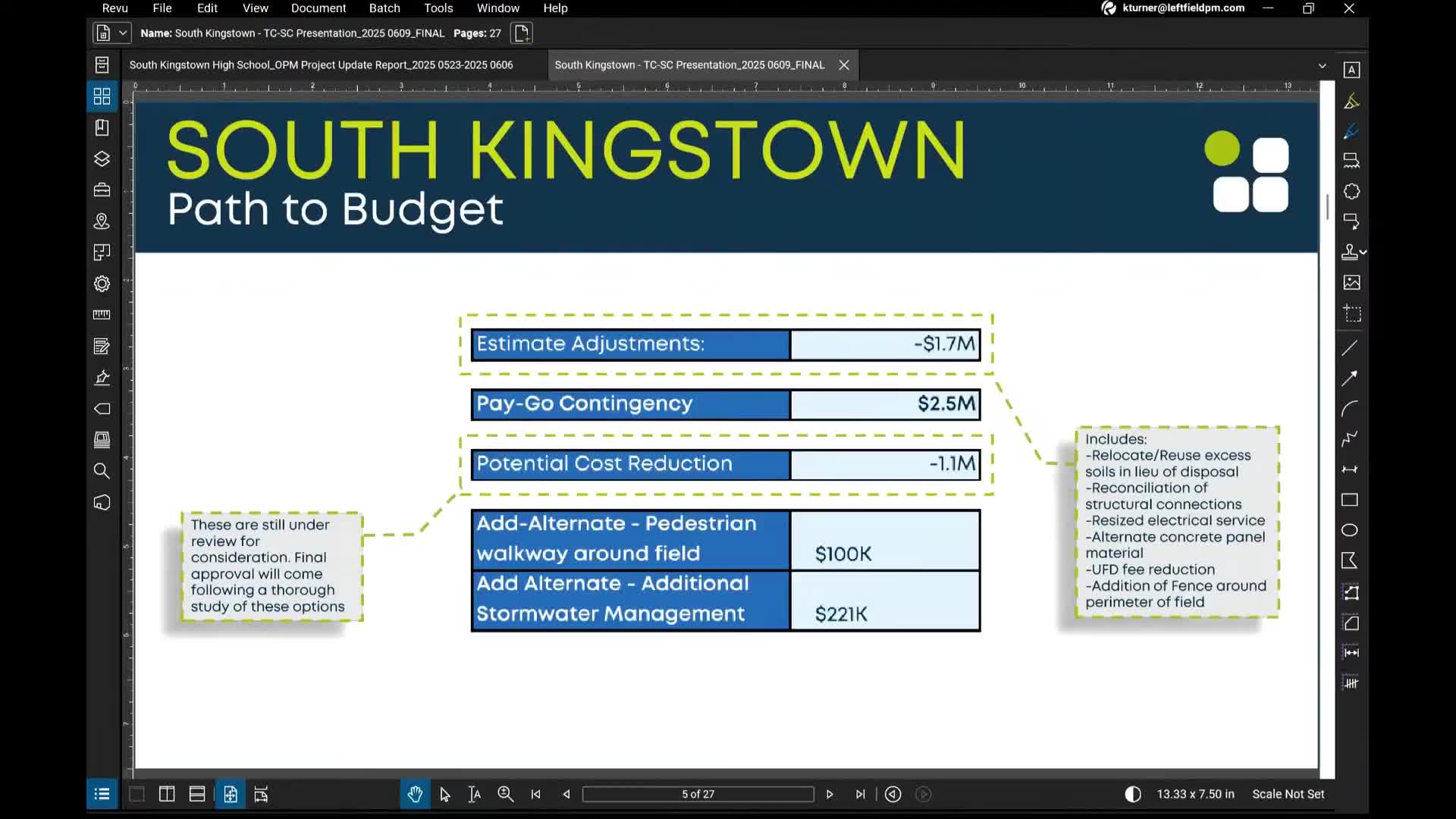Select the Rectangle markup tool

click(1350, 500)
